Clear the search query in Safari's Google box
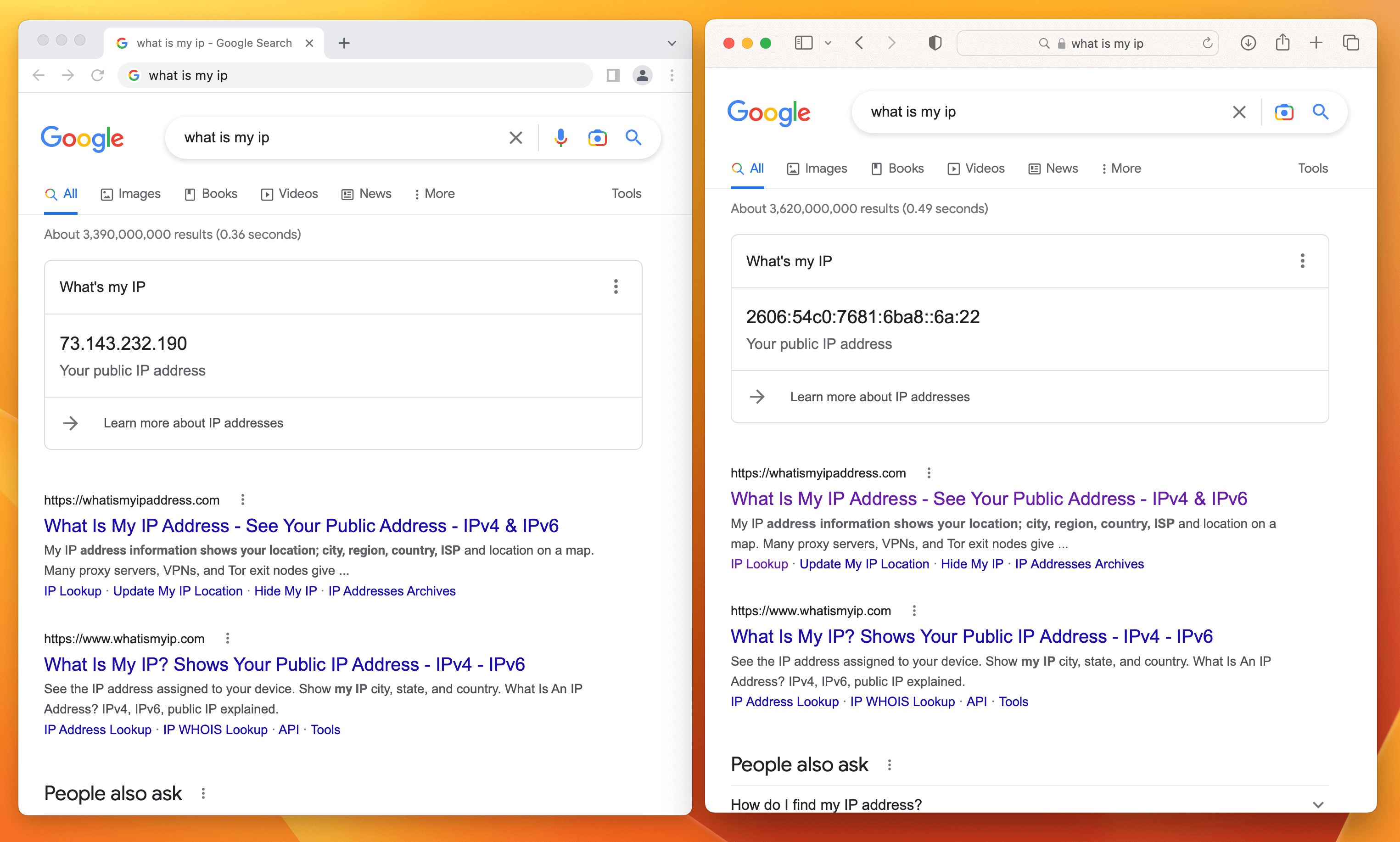The height and width of the screenshot is (842, 1400). 1239,112
